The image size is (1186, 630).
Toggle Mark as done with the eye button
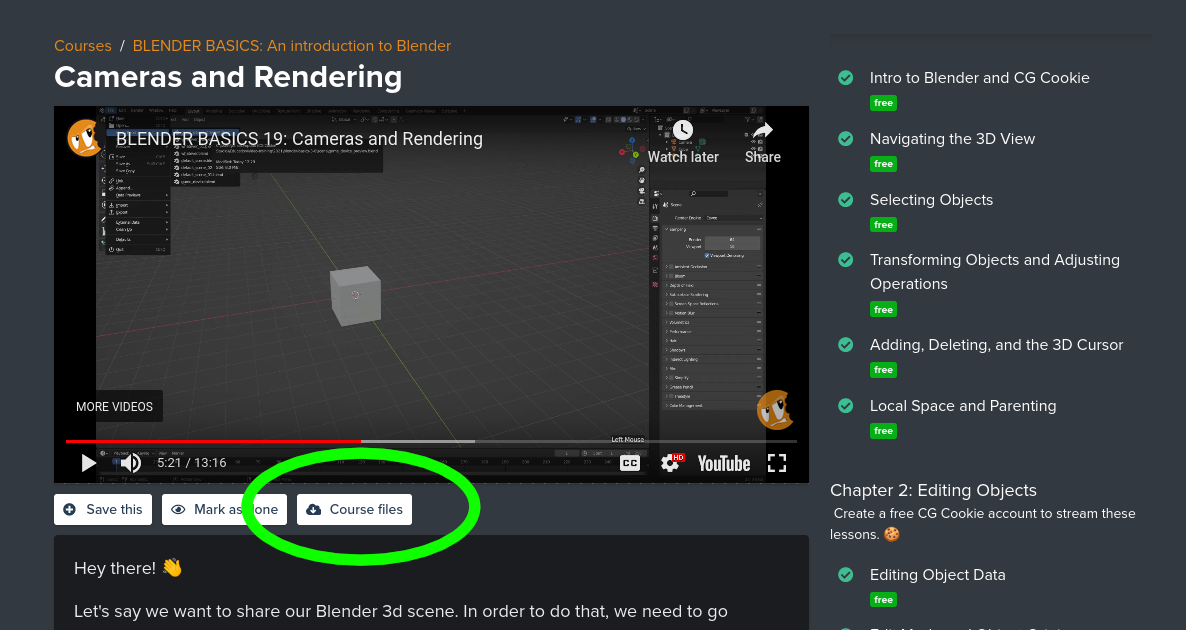coord(225,510)
